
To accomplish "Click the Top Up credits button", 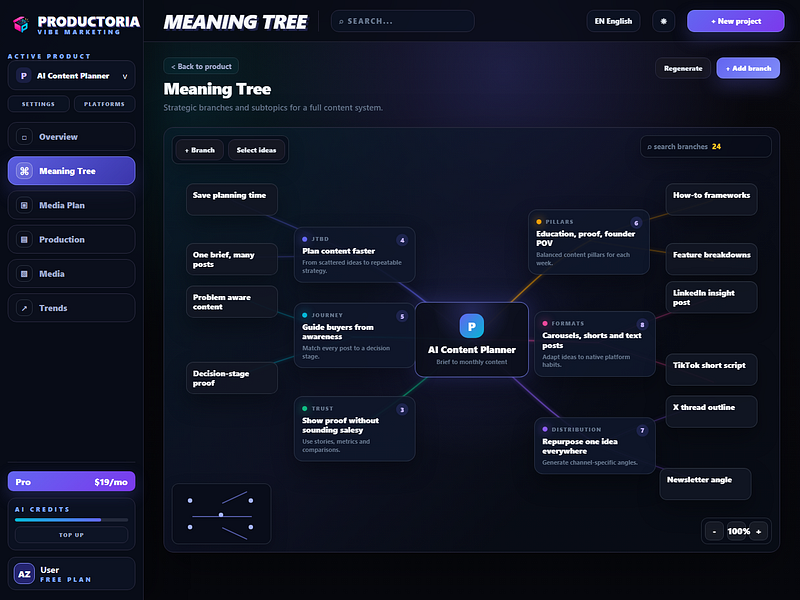I will point(71,535).
